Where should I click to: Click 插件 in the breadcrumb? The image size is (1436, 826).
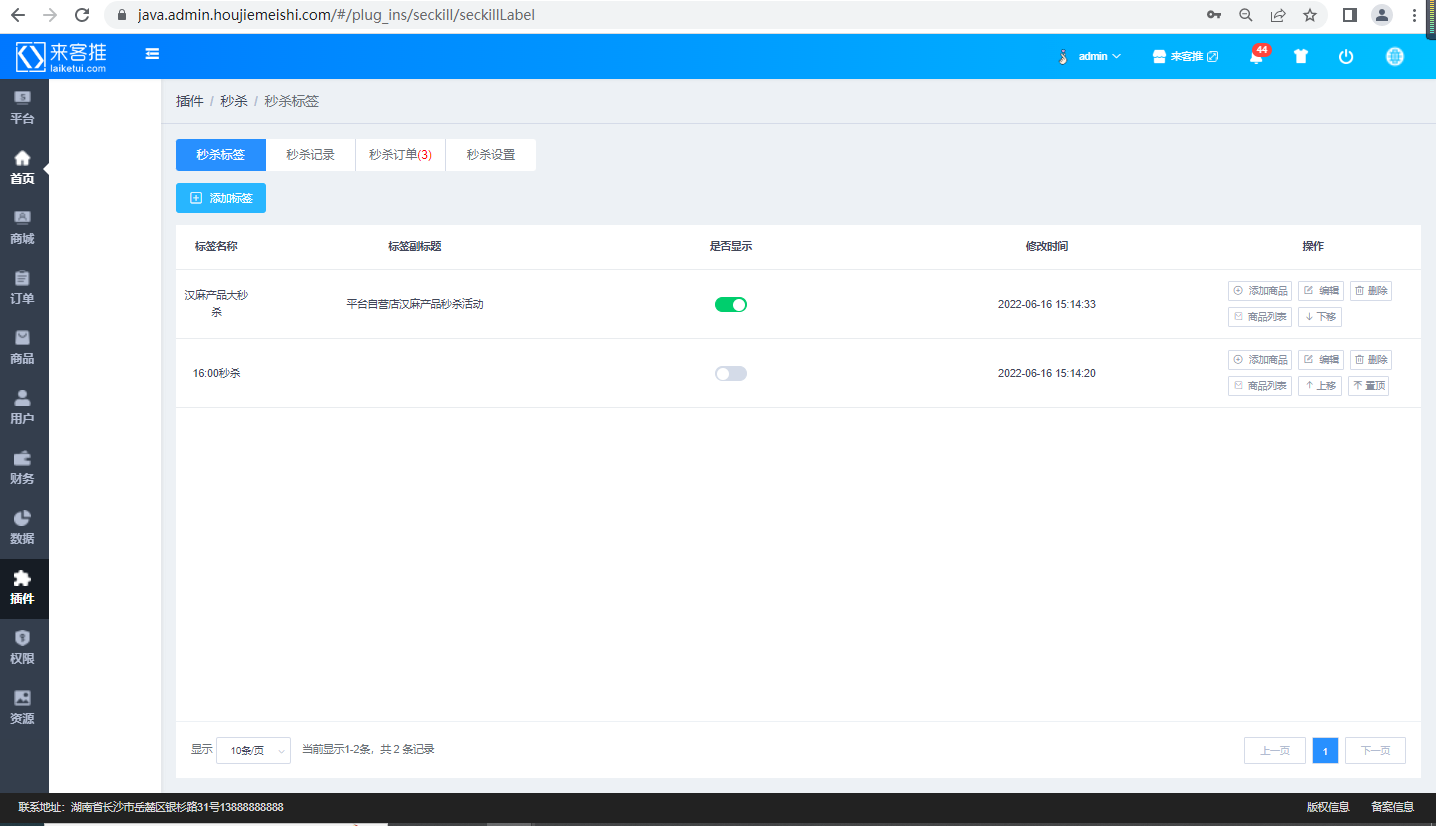(190, 101)
